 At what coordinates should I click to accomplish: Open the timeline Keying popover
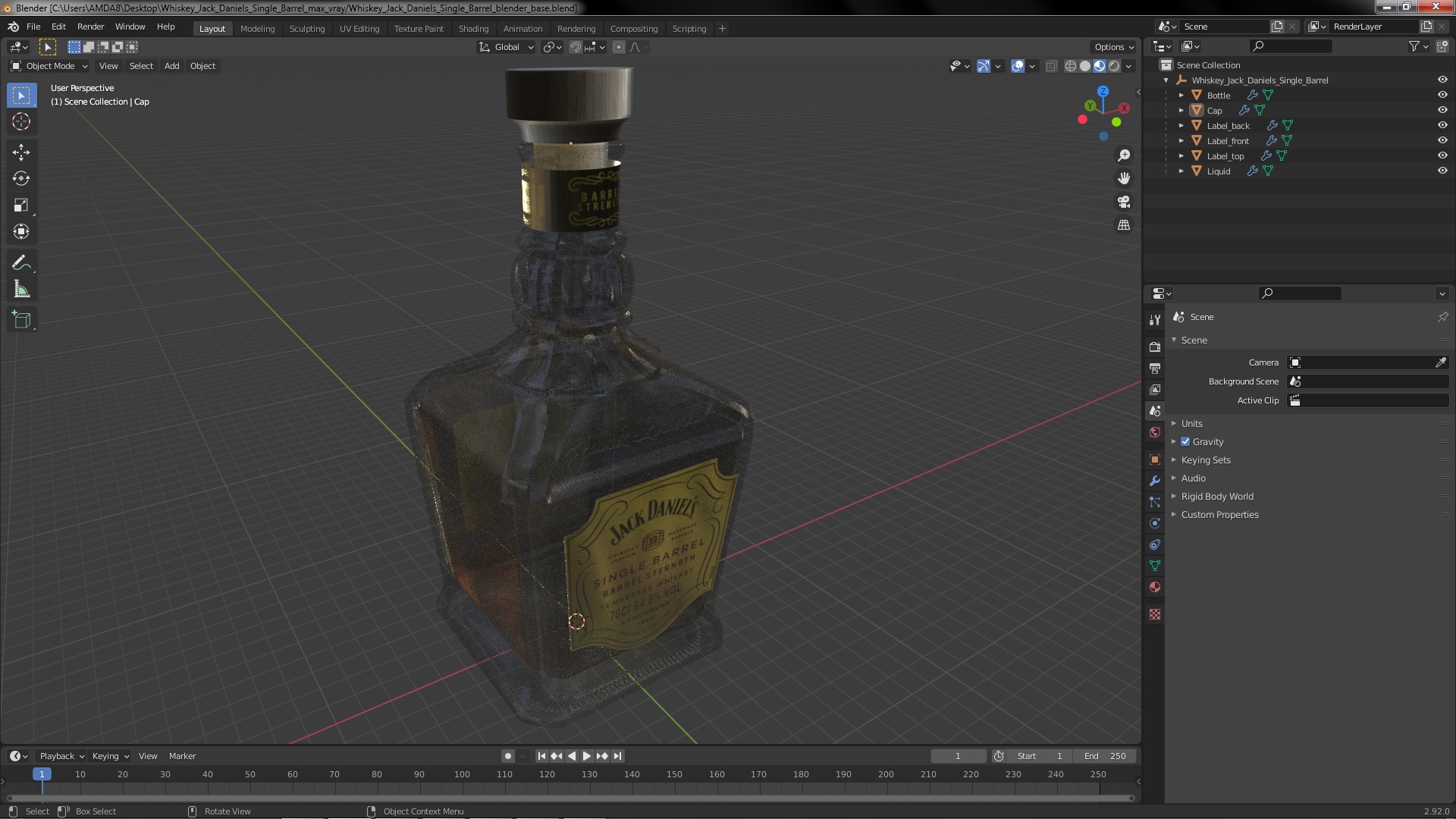111,756
